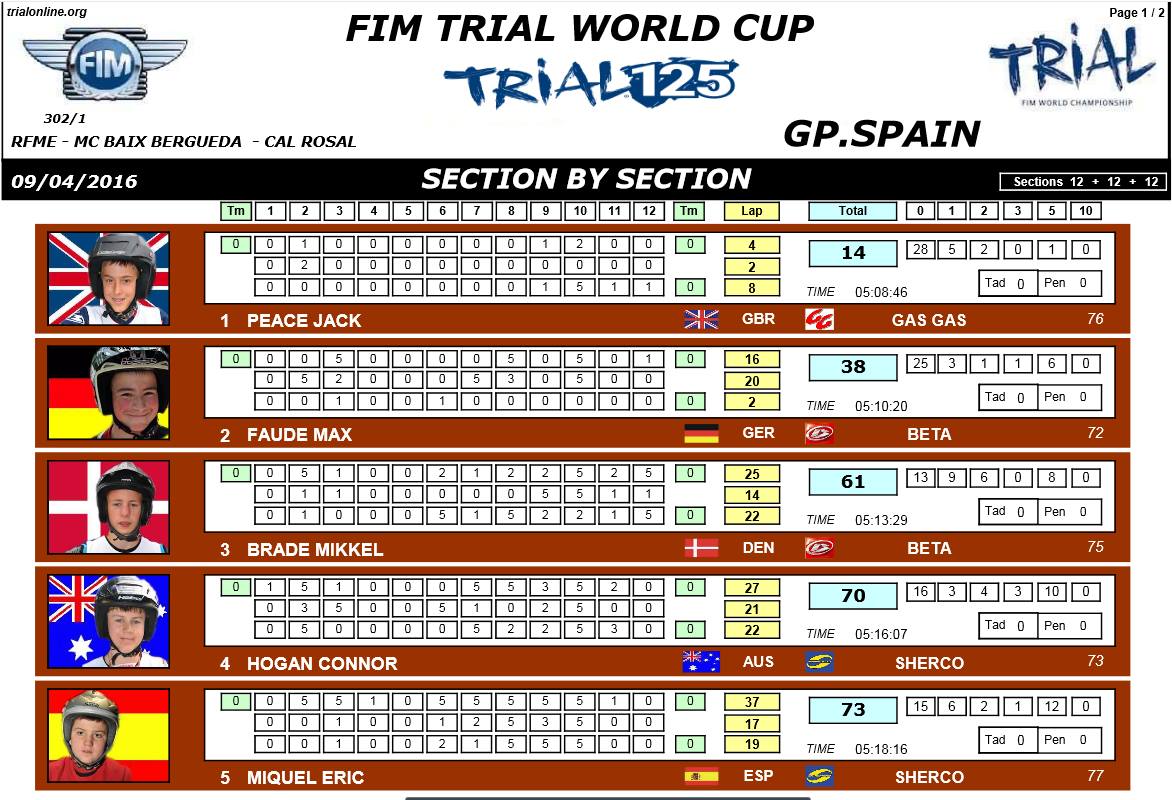Viewport: 1172px width, 800px height.
Task: Open the trialonline.org link
Action: (47, 12)
